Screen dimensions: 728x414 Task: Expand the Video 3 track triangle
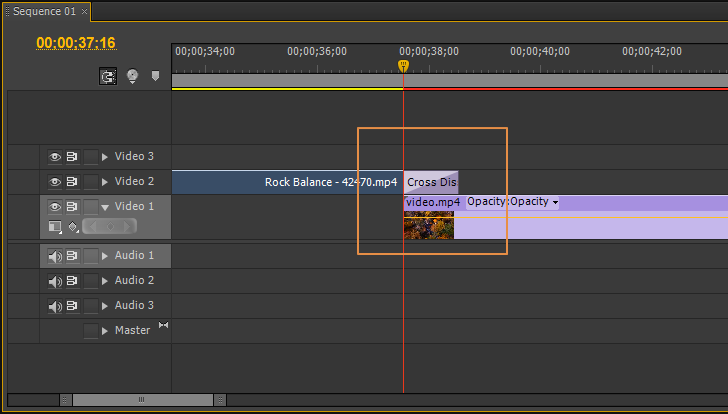pos(105,157)
